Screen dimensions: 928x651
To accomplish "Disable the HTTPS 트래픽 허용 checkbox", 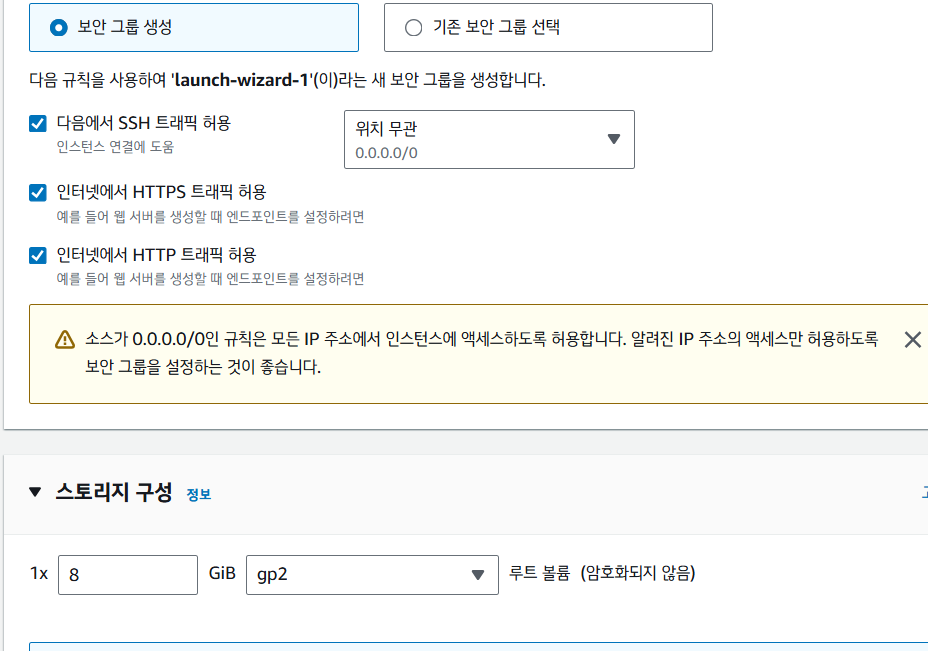I will coord(38,192).
